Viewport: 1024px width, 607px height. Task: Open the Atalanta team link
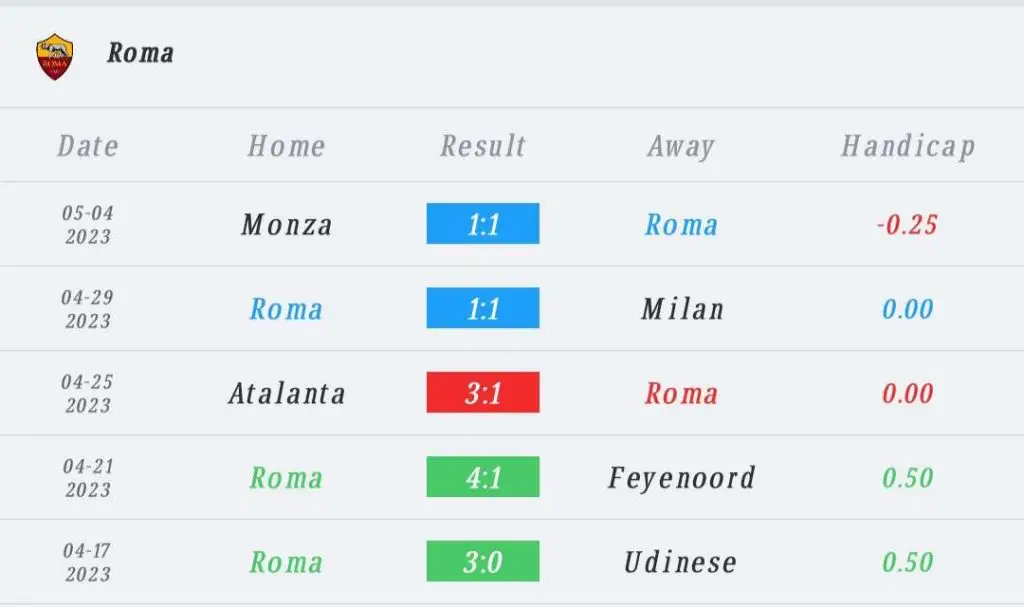(287, 393)
